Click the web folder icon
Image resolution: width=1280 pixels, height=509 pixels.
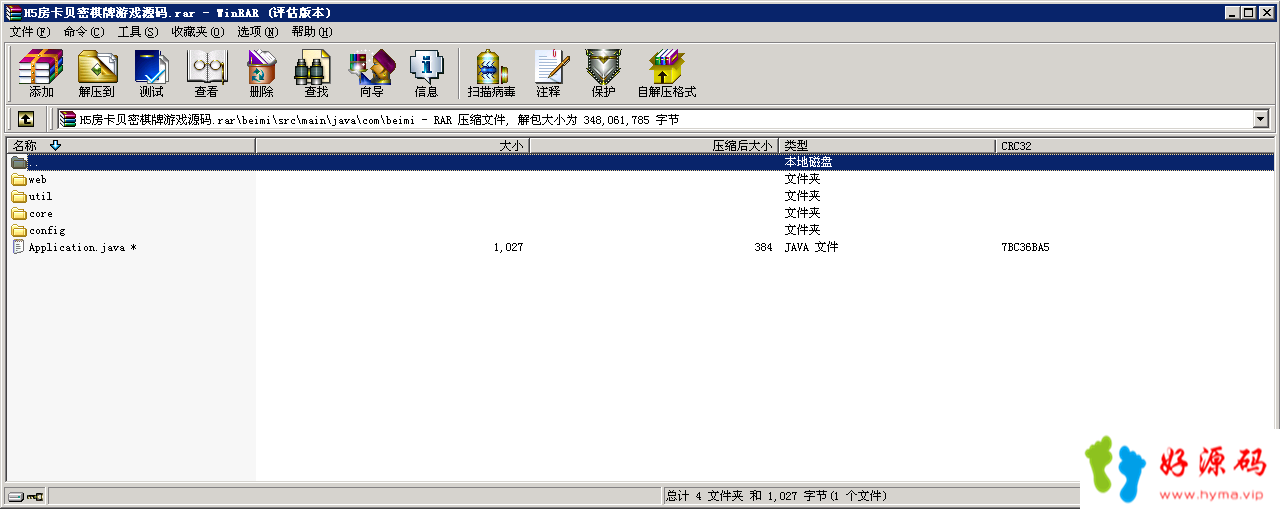click(18, 180)
